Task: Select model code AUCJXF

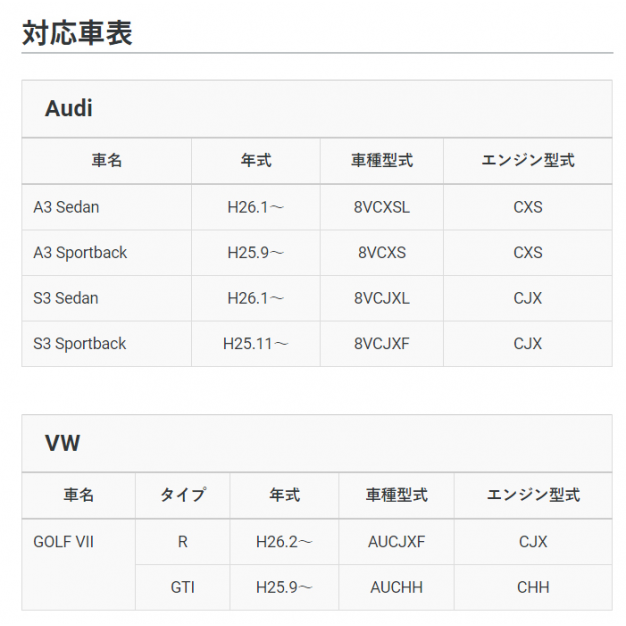Action: click(x=396, y=542)
